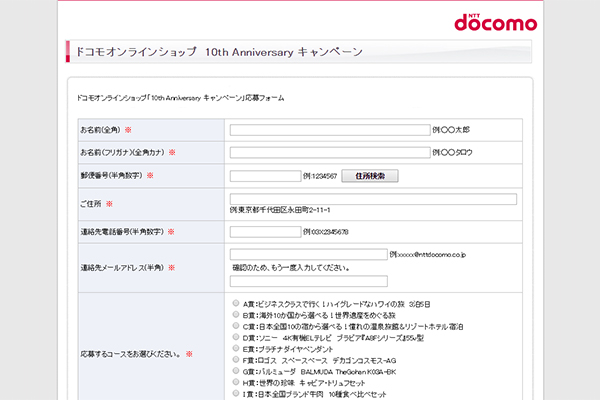
Task: Click example text 例○○太郎
Action: [x=451, y=130]
